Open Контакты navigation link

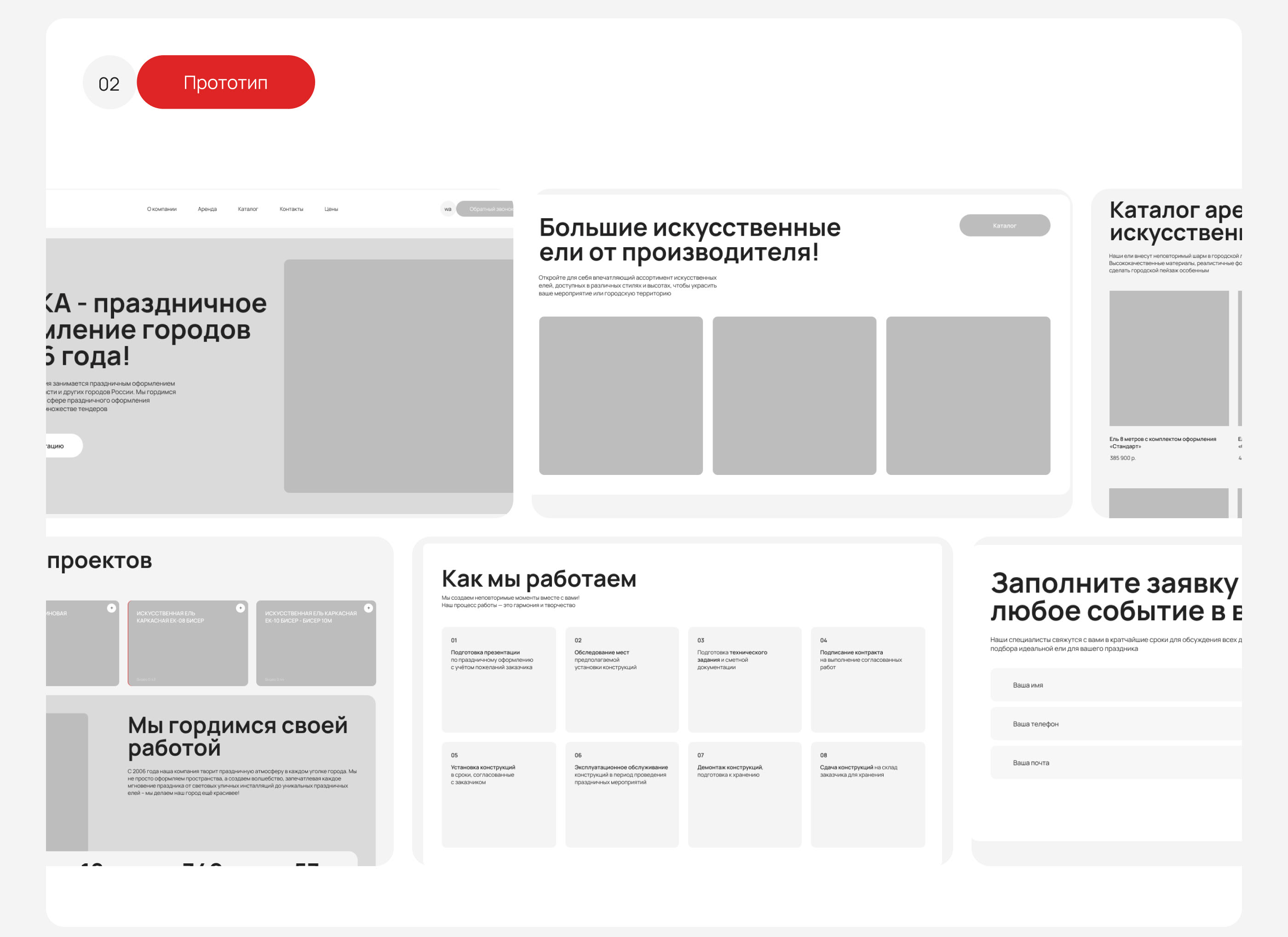291,209
